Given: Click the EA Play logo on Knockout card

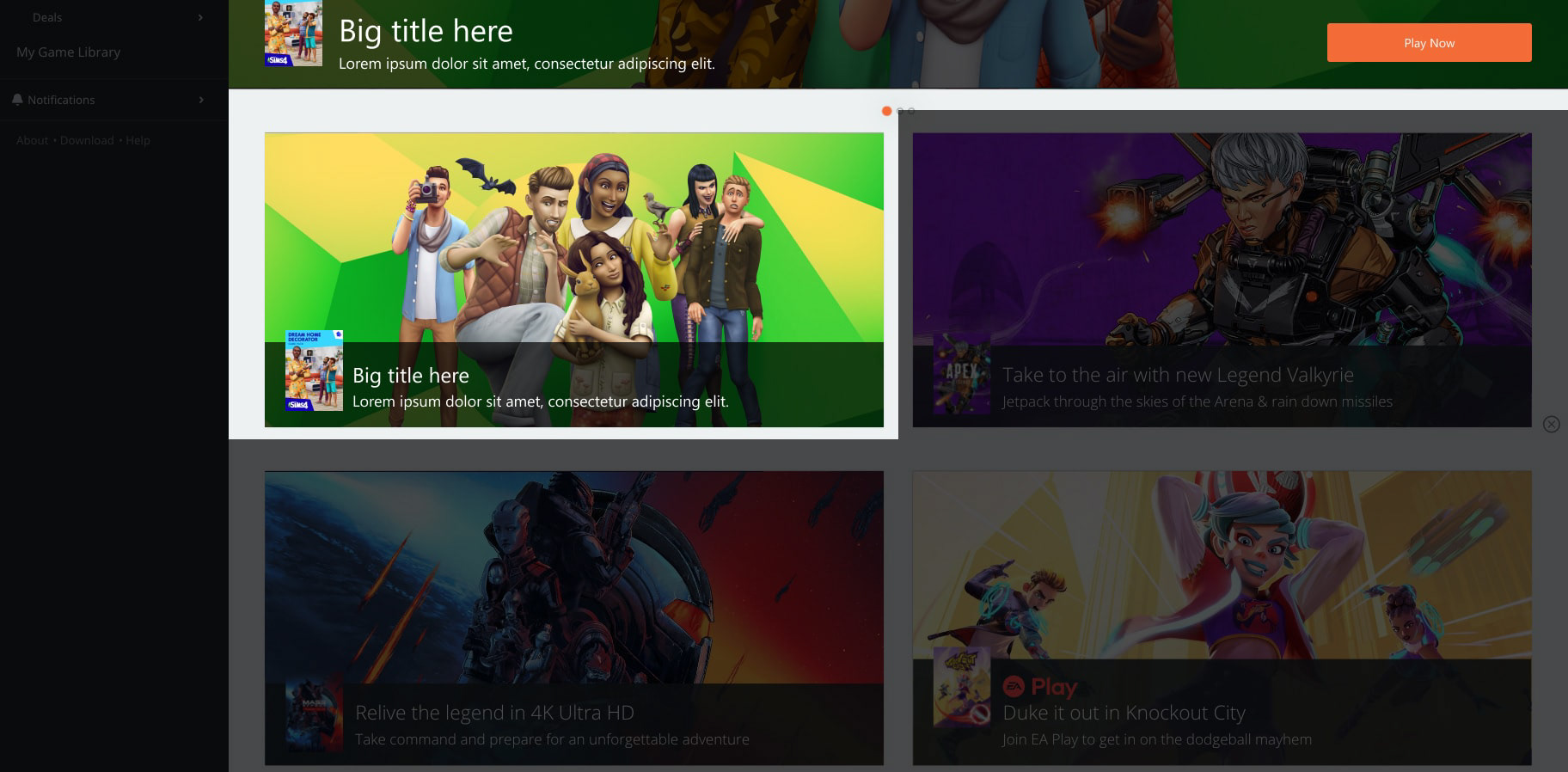Looking at the screenshot, I should [x=1039, y=687].
